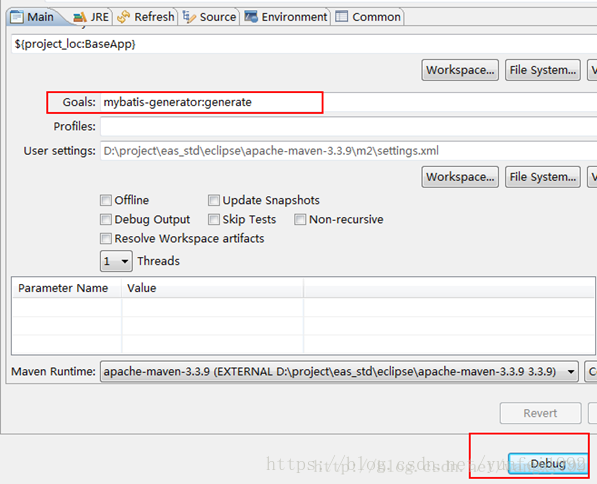Open the Threads dropdown
Screen dimensions: 597x484
(x=116, y=261)
